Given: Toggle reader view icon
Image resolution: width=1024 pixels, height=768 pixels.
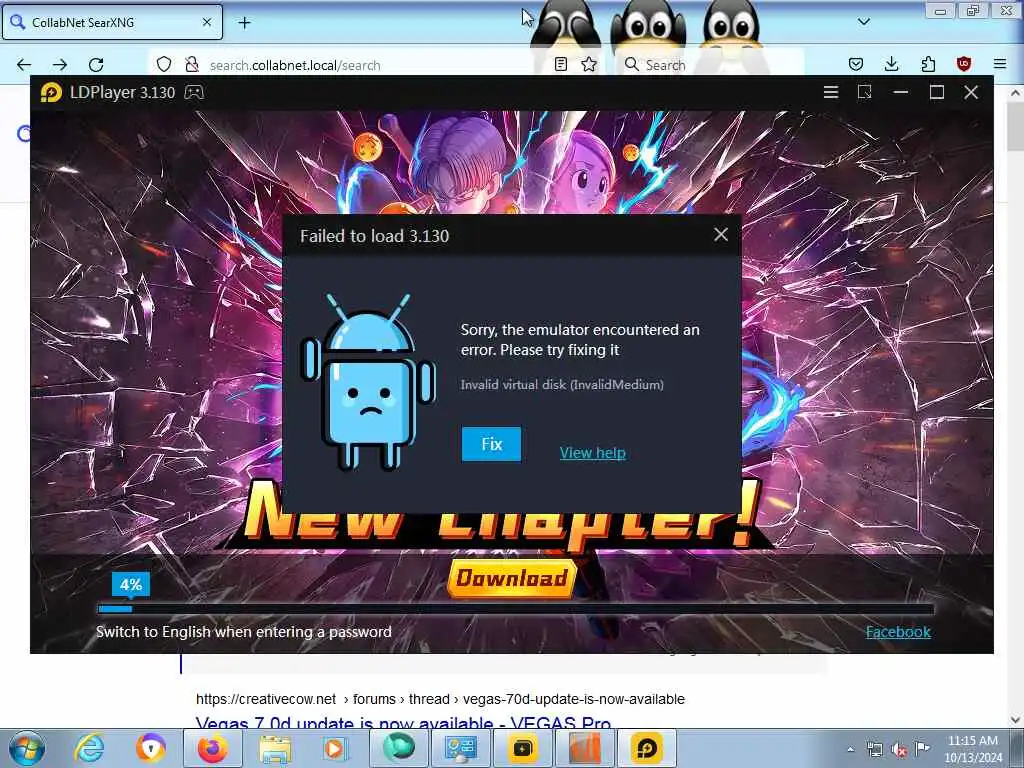Looking at the screenshot, I should pyautogui.click(x=560, y=64).
